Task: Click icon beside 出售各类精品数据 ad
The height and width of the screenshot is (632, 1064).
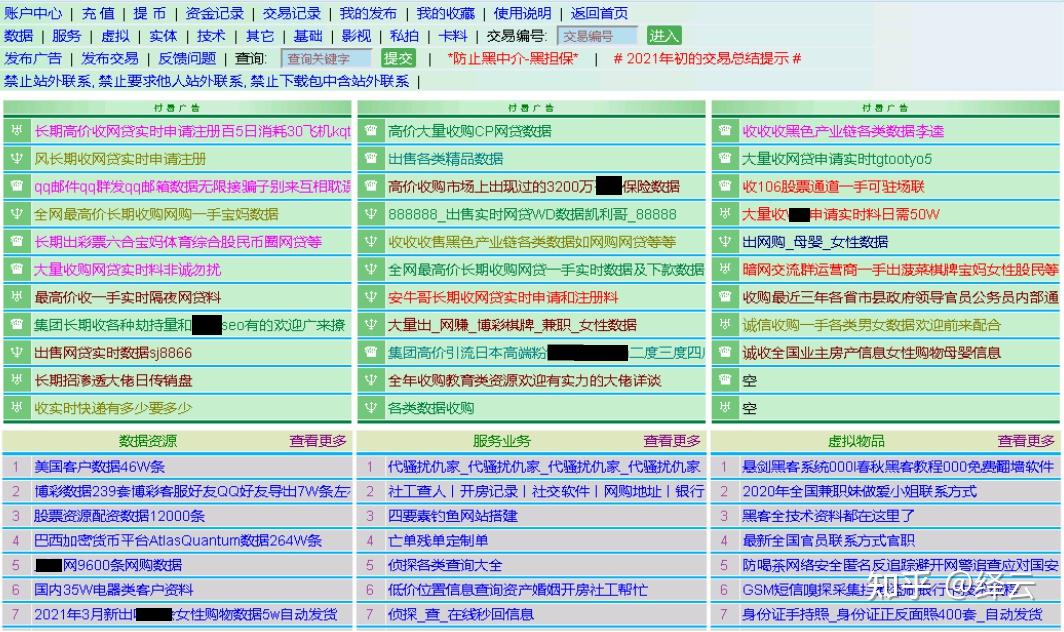Action: point(370,158)
